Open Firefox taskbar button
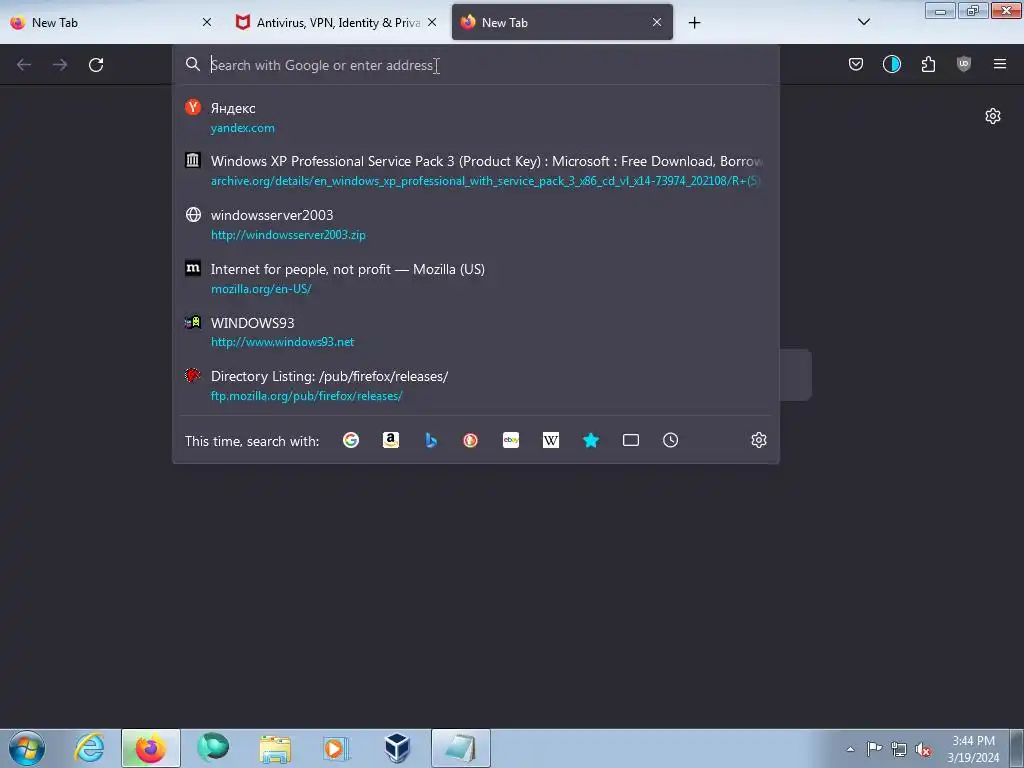 click(151, 748)
